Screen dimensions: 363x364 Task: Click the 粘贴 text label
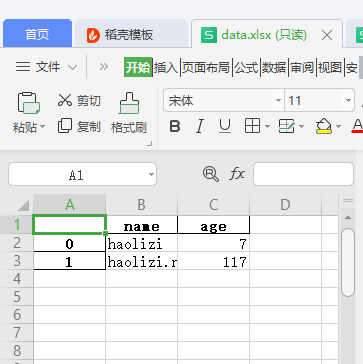click(25, 127)
